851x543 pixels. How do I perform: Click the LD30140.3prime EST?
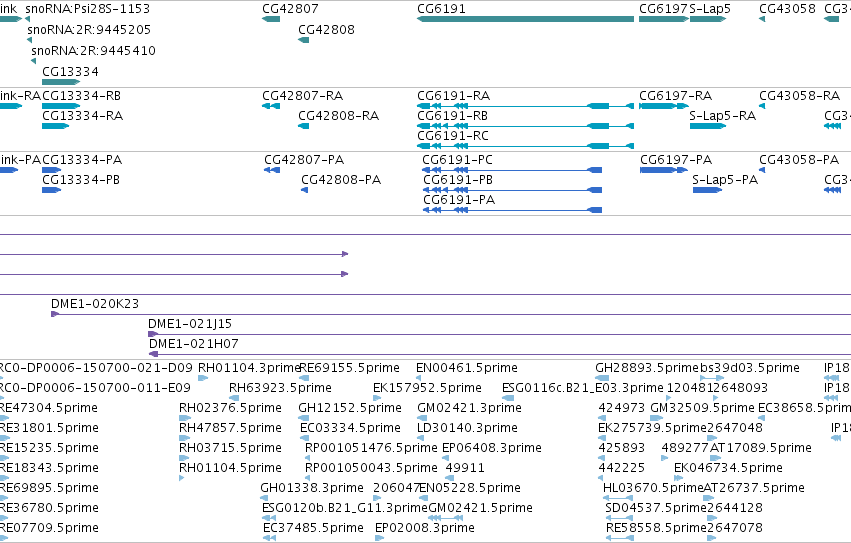pyautogui.click(x=420, y=438)
